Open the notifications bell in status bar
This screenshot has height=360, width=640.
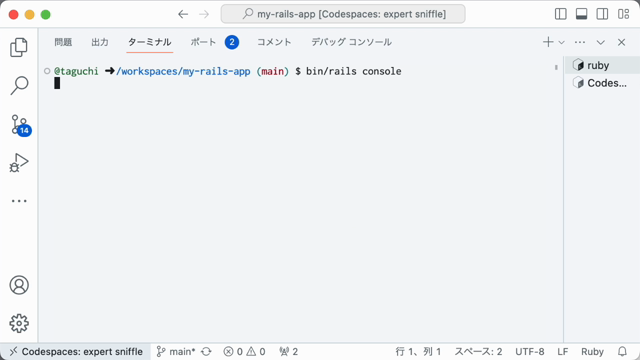622,351
